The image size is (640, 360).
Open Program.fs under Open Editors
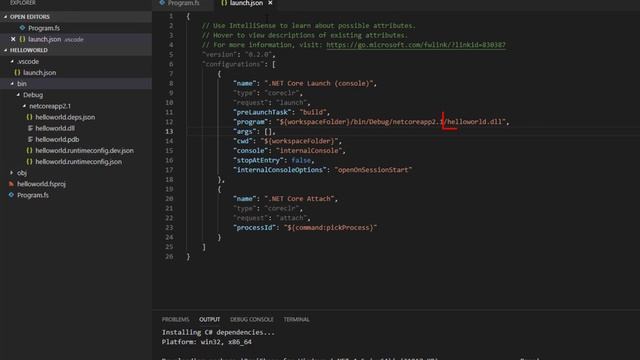(x=44, y=28)
